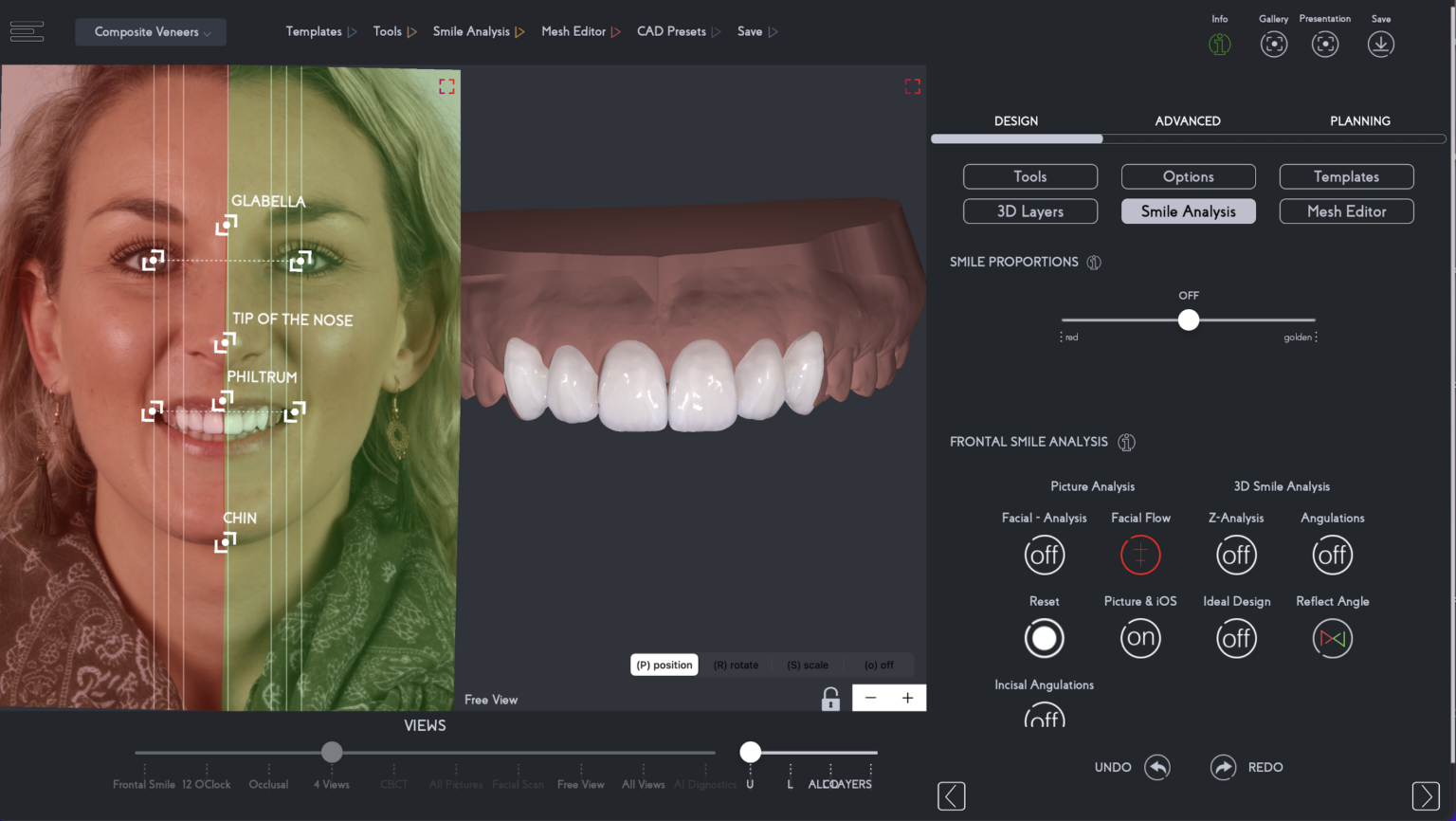The width and height of the screenshot is (1456, 821).
Task: Switch to the ADVANCED tab
Action: click(x=1188, y=120)
